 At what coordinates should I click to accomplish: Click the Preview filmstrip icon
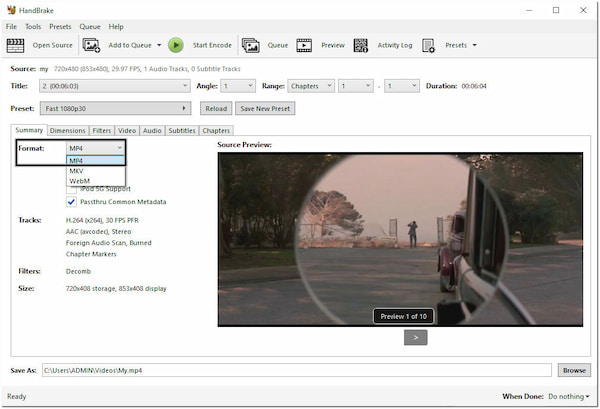coord(304,46)
